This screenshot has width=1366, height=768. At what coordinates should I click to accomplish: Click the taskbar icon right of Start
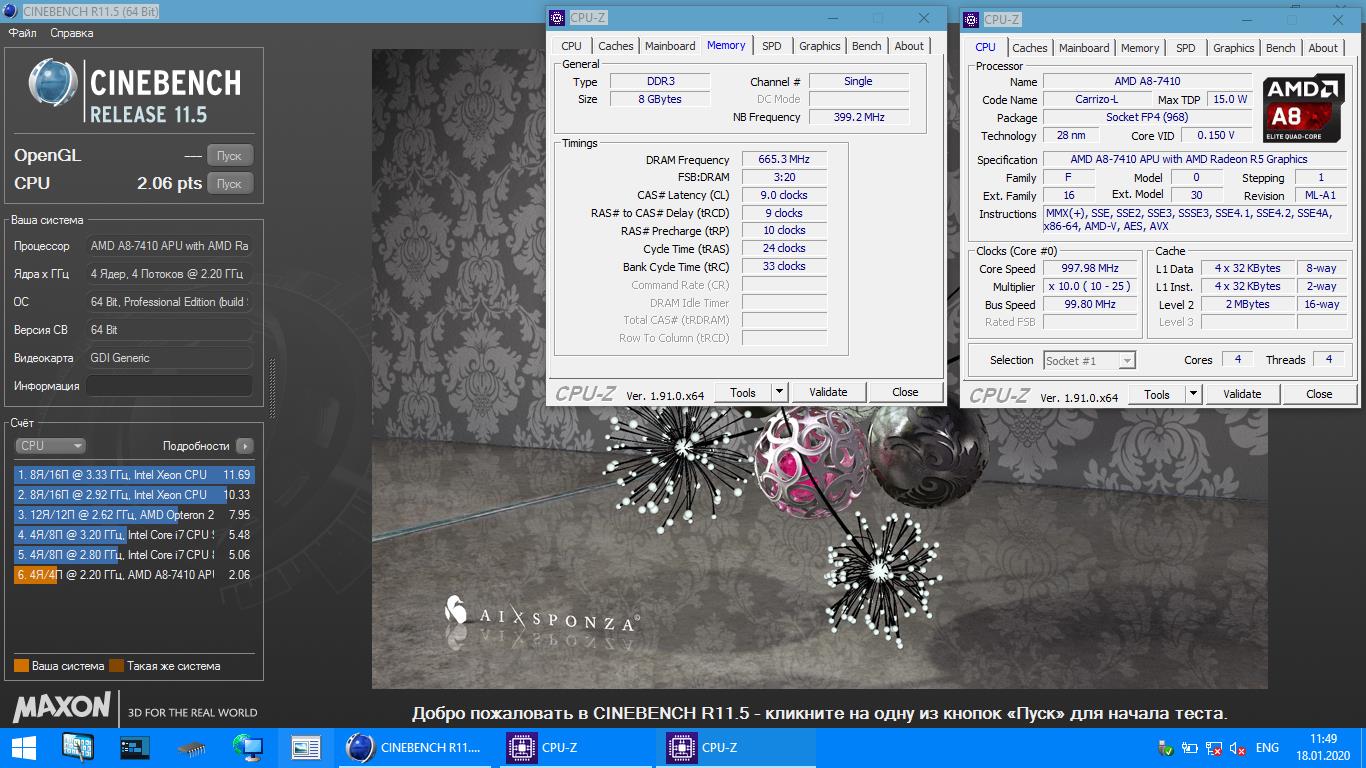[78, 748]
